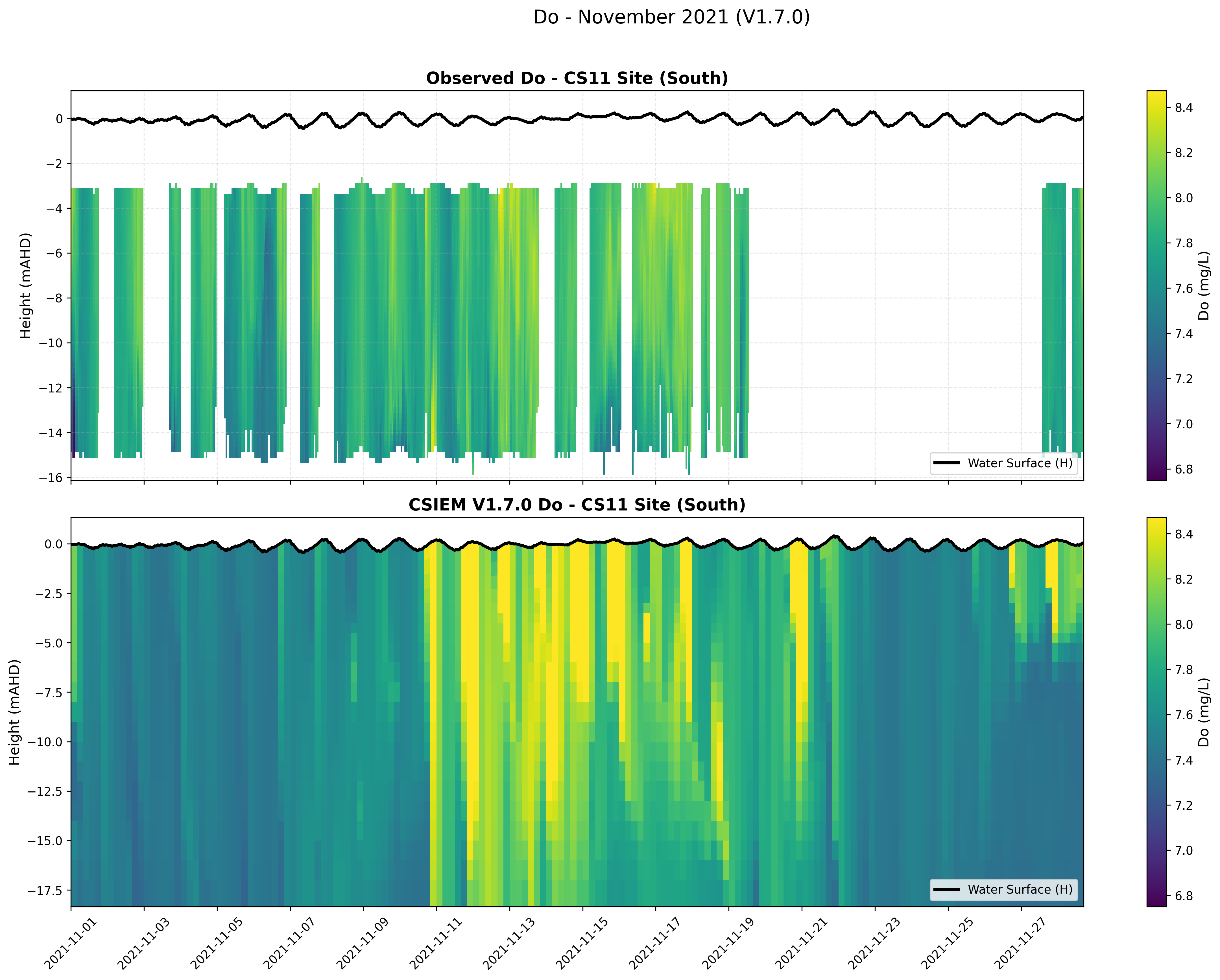
Task: Click the 'Observed Do - CS11 Site (South)' title
Action: (x=577, y=78)
